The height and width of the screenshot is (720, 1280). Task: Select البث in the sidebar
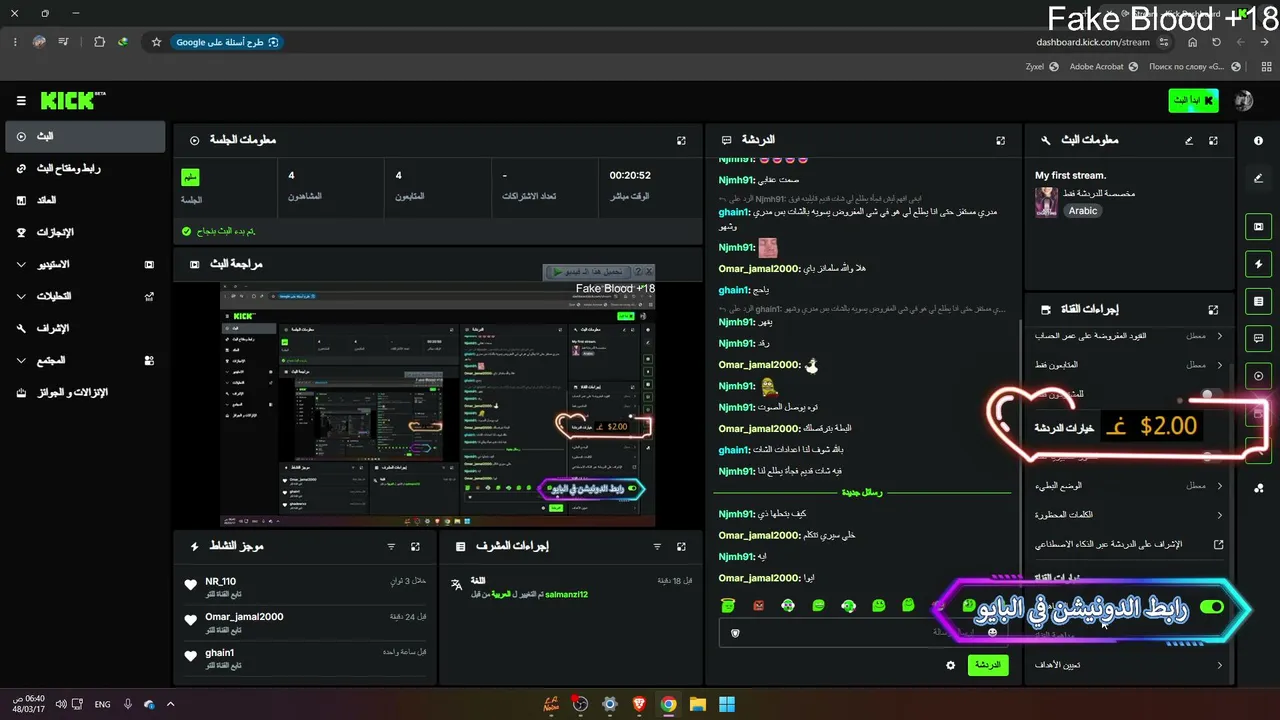pos(85,137)
